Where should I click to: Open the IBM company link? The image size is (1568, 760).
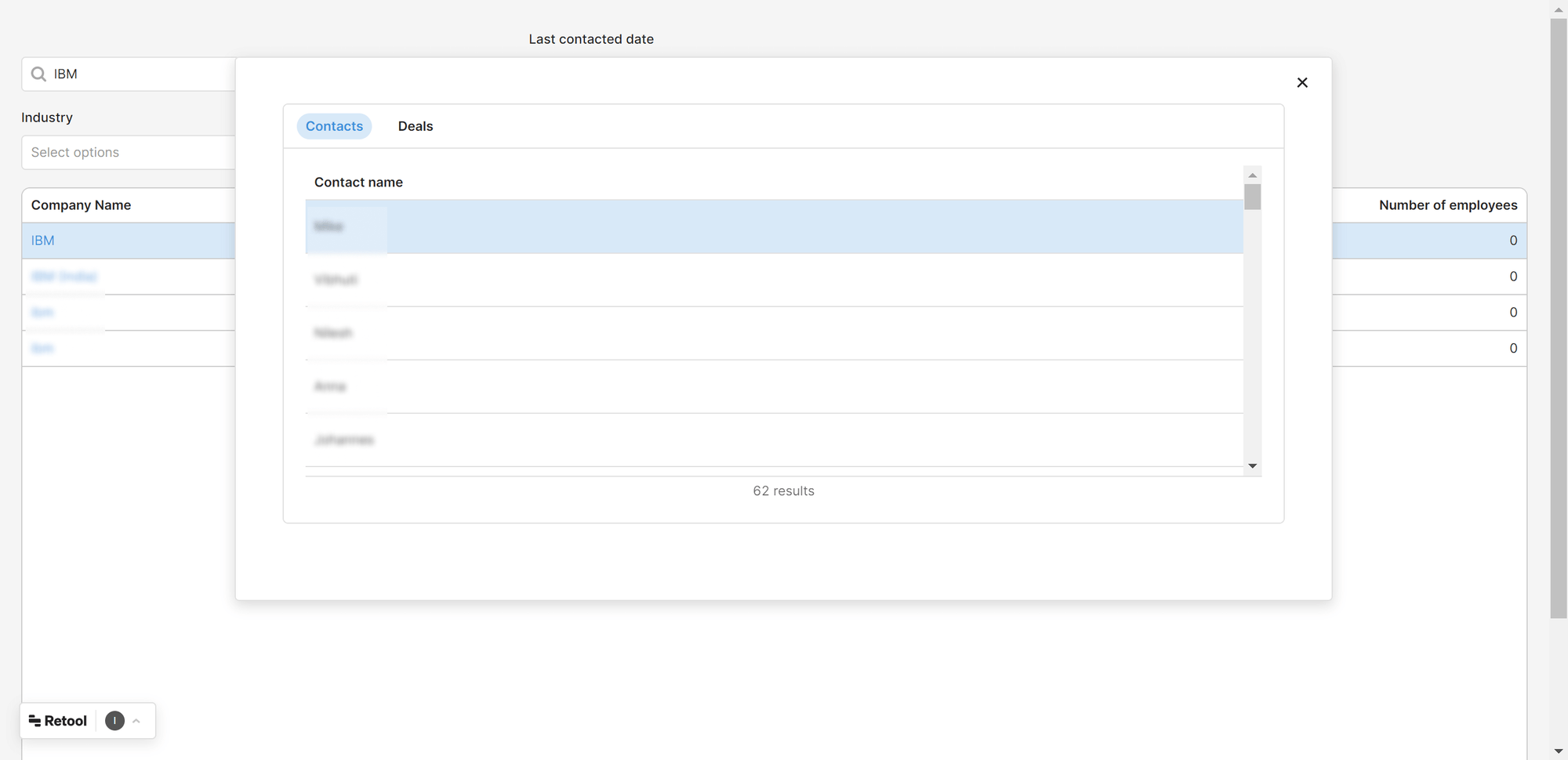(42, 240)
